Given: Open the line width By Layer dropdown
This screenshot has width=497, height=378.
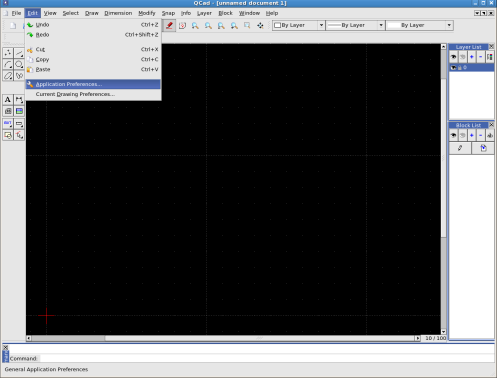Looking at the screenshot, I should point(355,25).
